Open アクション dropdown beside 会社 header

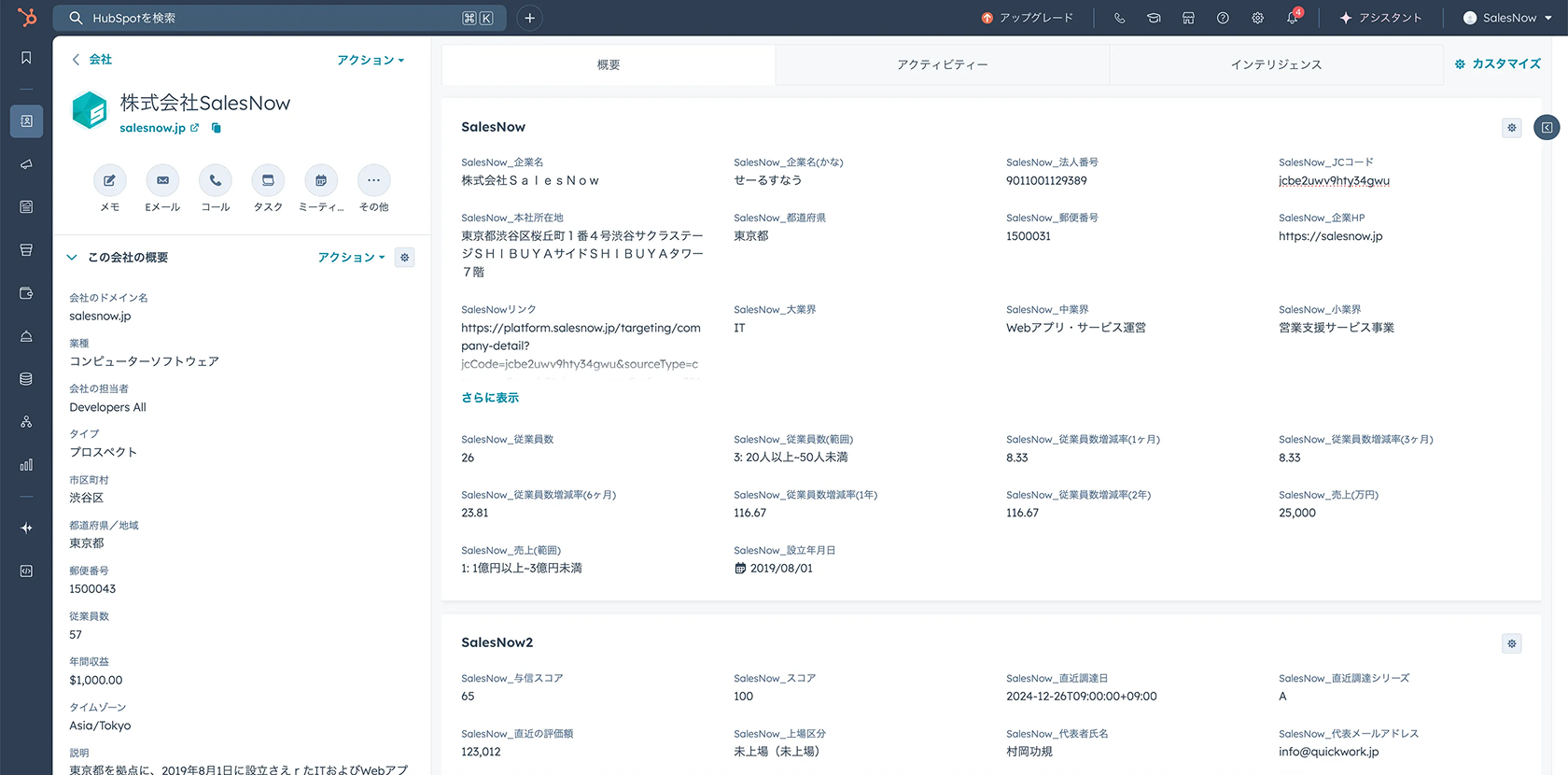pos(371,60)
